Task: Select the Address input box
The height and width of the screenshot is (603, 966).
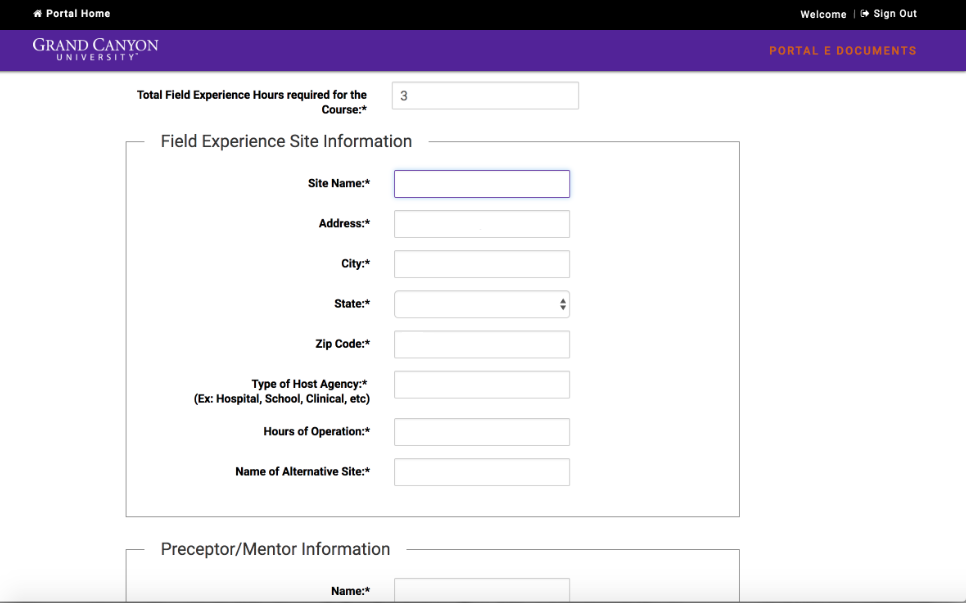Action: tap(482, 224)
